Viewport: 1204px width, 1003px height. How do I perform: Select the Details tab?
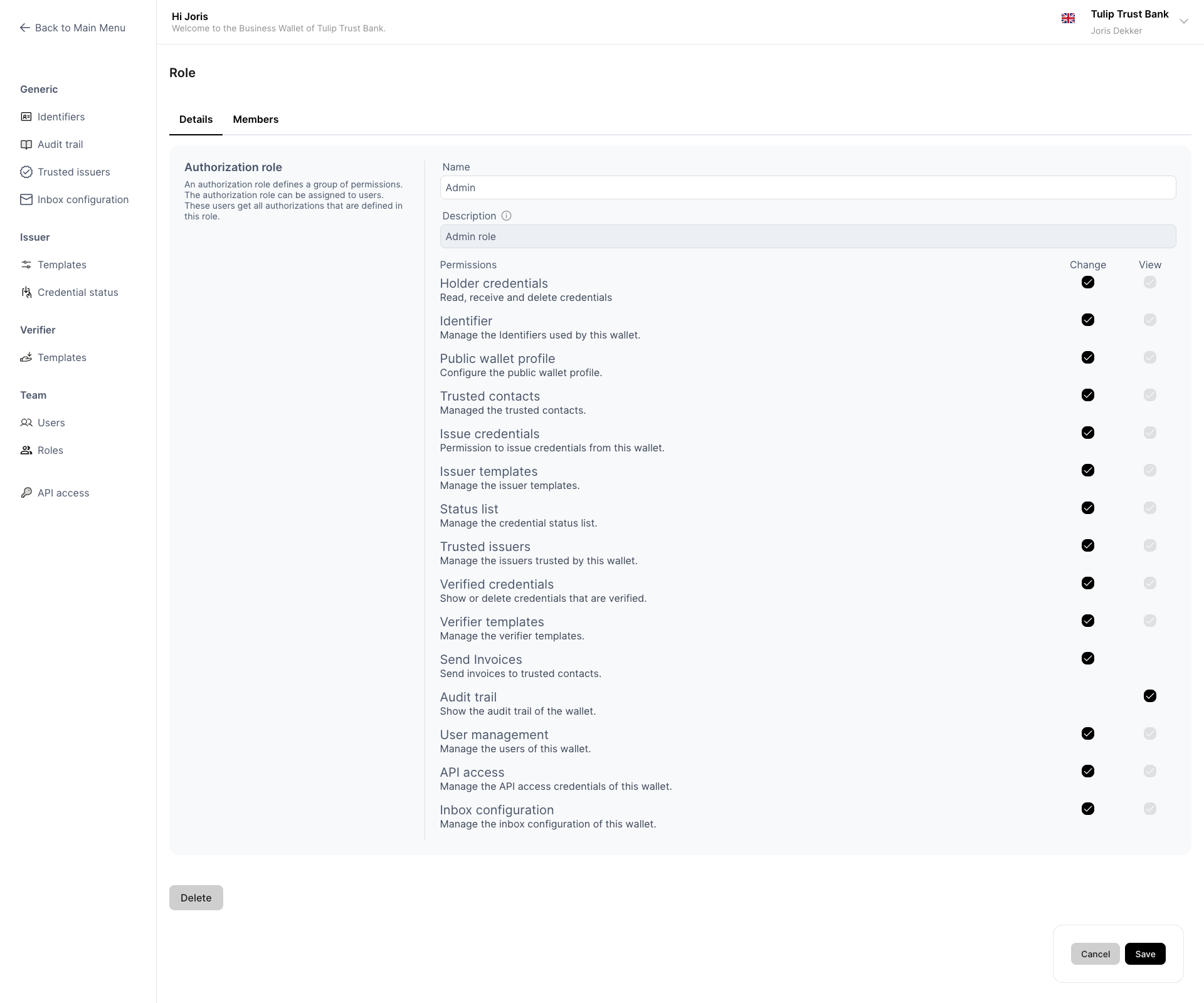(196, 119)
